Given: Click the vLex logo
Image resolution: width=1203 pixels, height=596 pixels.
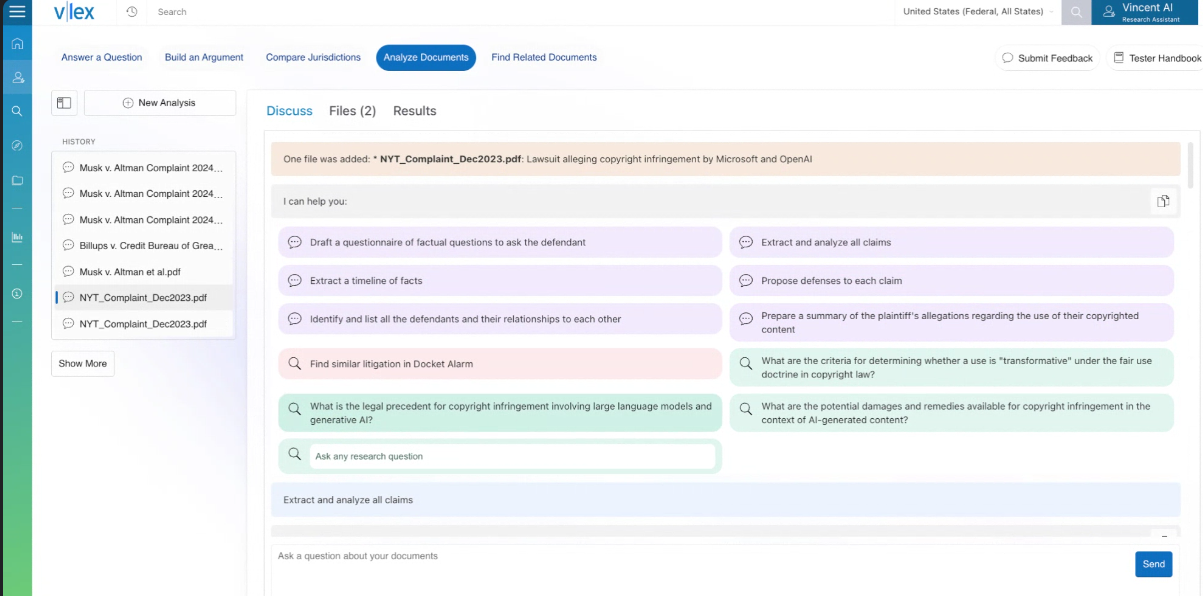Looking at the screenshot, I should (74, 12).
